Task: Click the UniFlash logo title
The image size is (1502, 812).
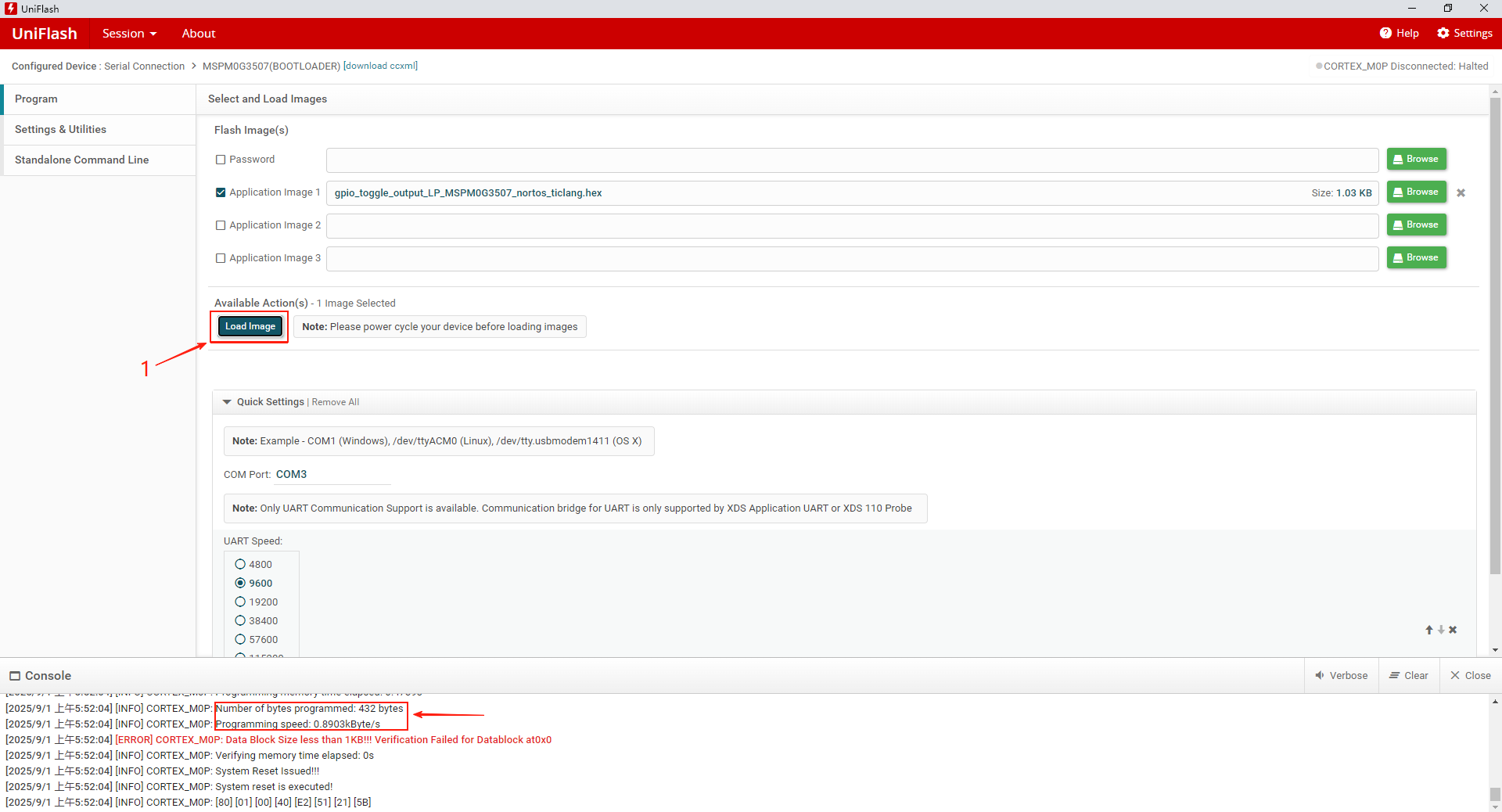Action: [45, 34]
